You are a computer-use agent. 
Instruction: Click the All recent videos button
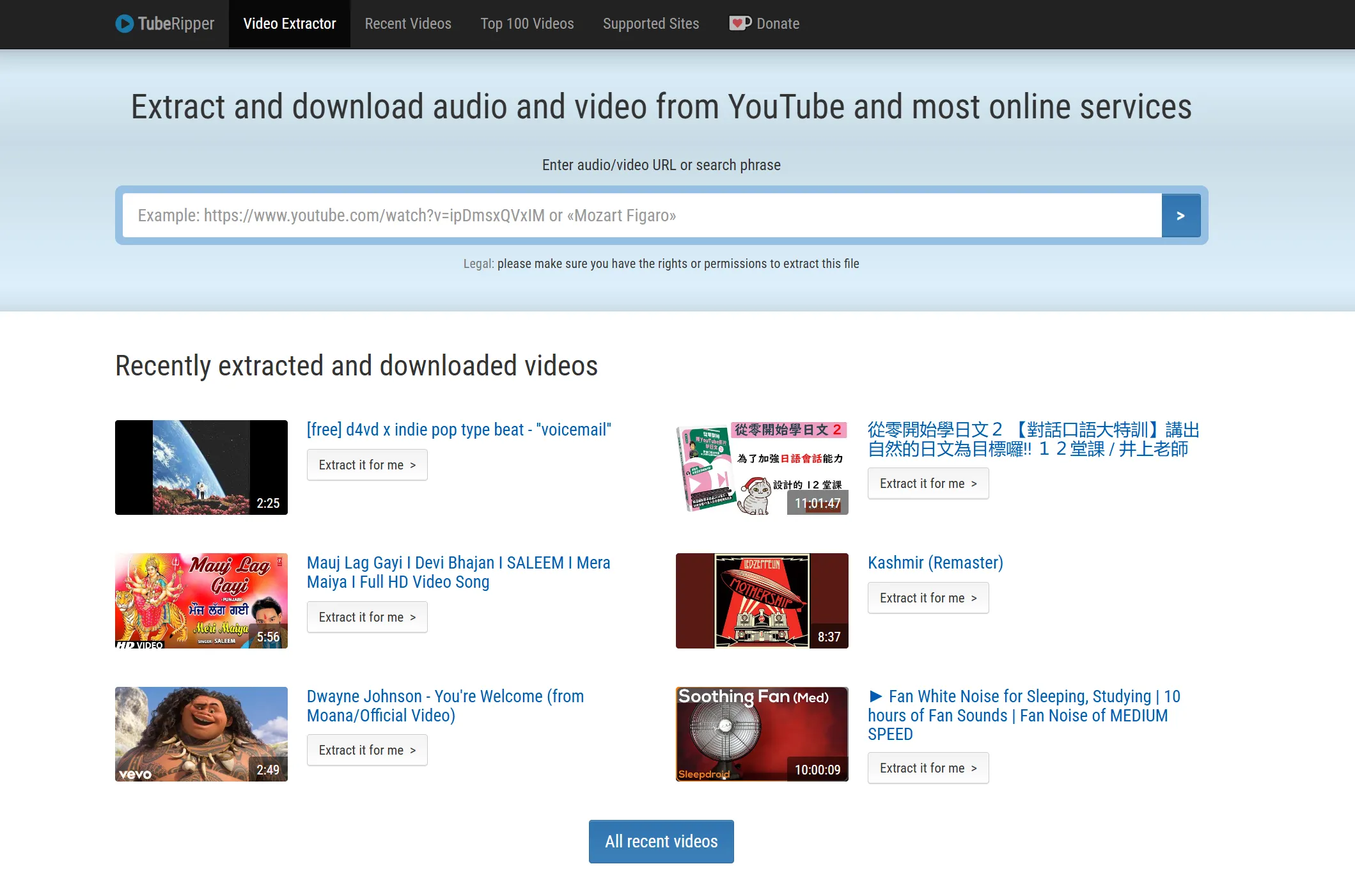(661, 841)
